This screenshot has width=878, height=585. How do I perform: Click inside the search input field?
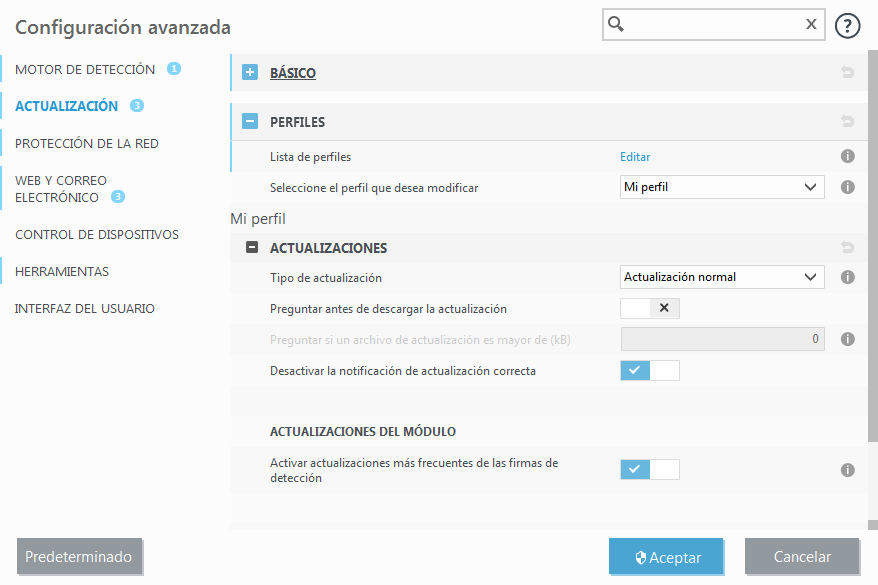[710, 25]
